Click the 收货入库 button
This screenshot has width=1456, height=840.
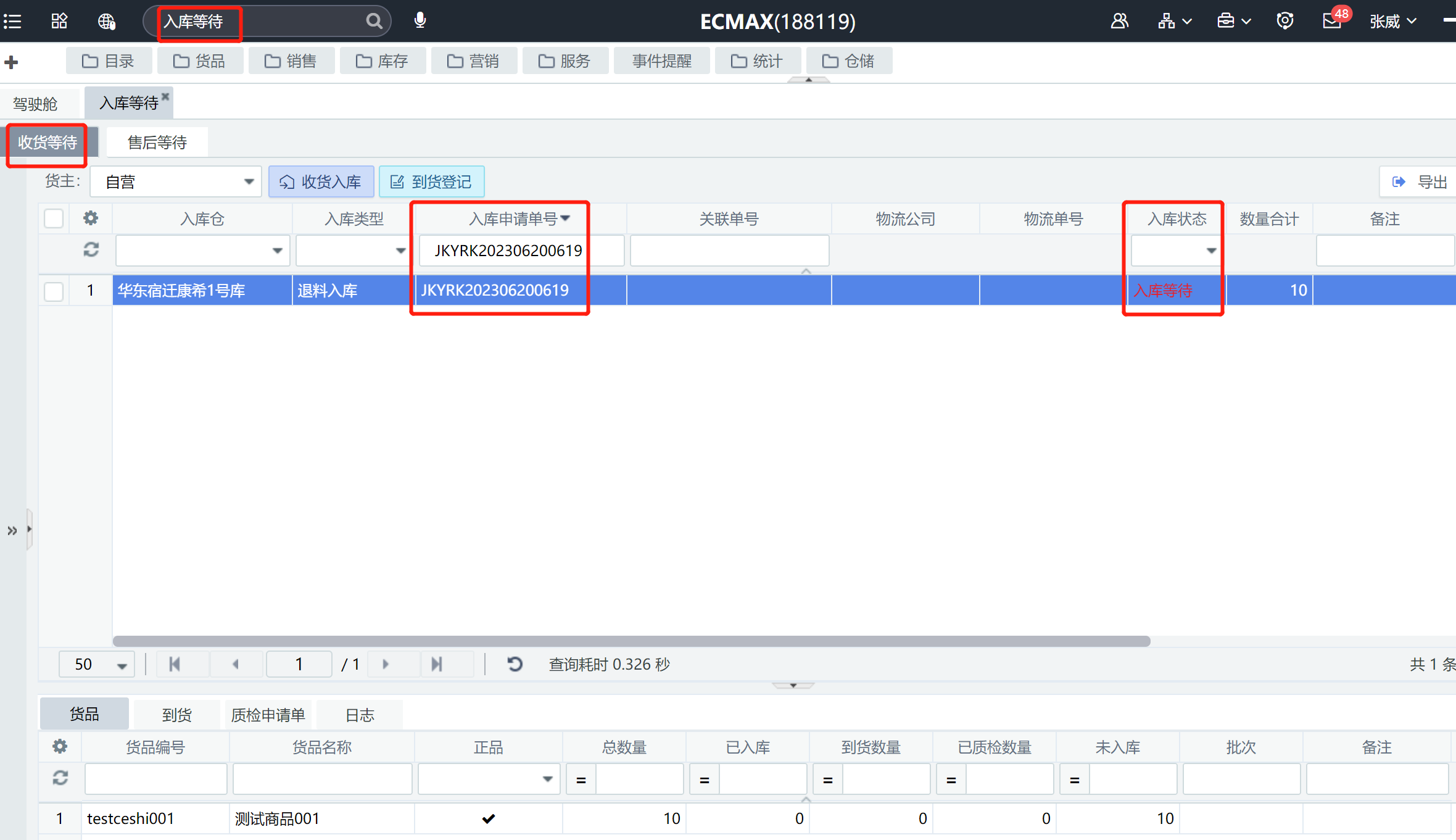321,181
